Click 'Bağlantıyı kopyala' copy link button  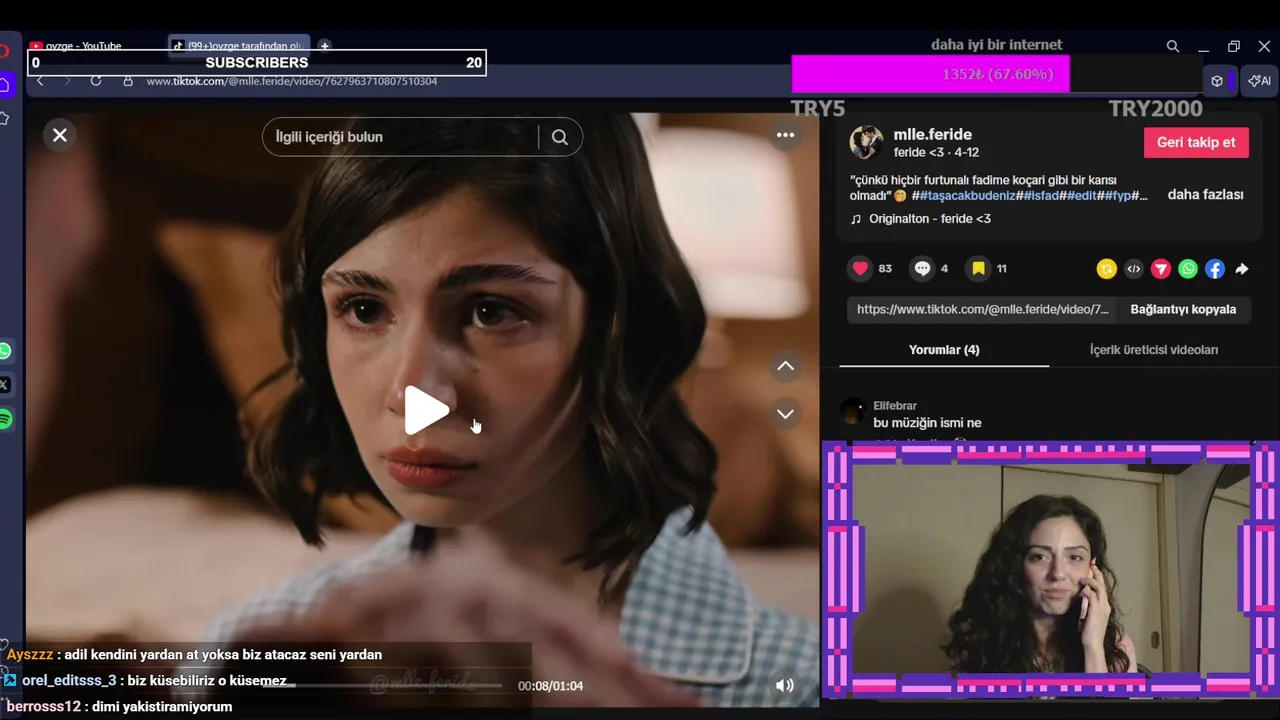[x=1183, y=309]
